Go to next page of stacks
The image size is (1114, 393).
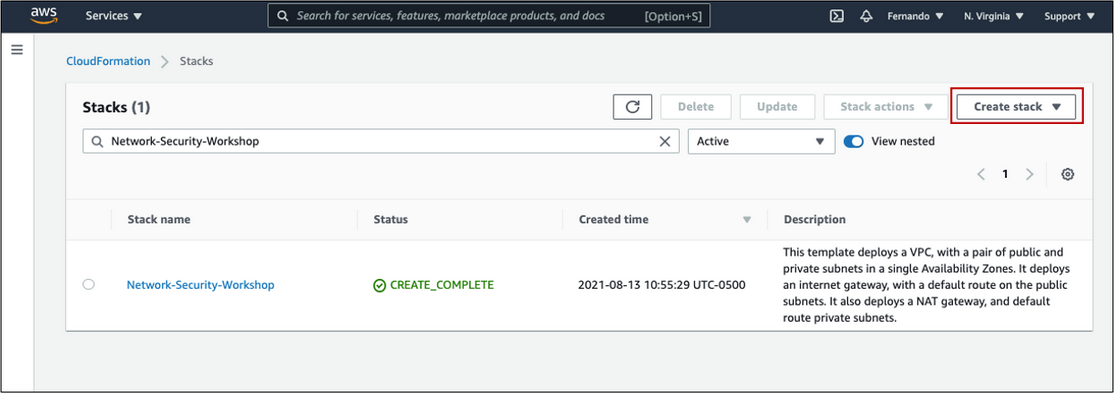click(1029, 174)
